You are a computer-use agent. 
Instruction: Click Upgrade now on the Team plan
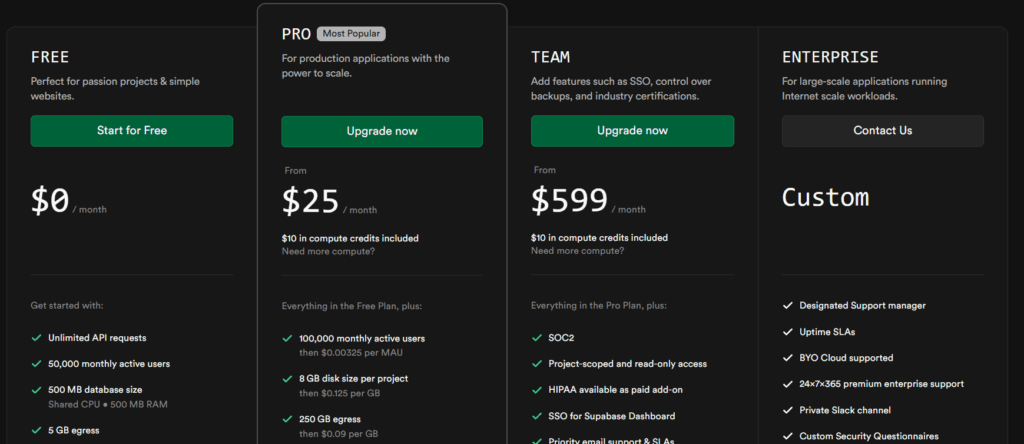point(632,131)
